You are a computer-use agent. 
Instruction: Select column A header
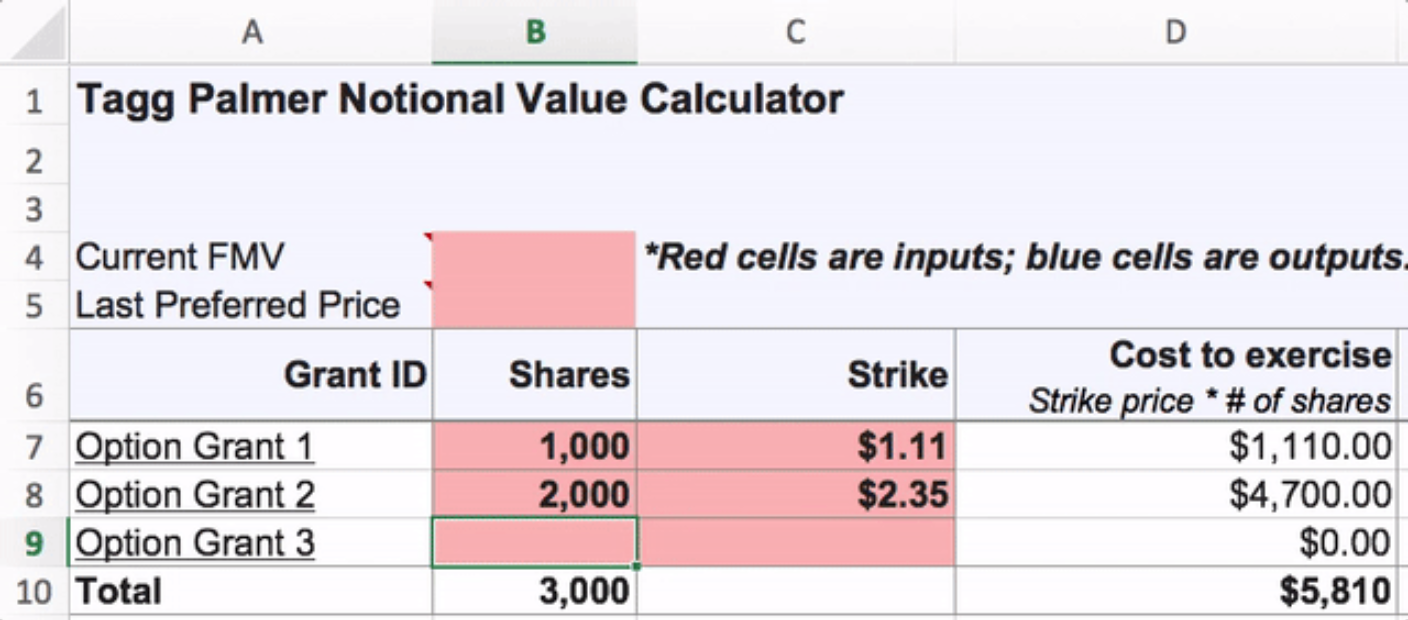[251, 33]
